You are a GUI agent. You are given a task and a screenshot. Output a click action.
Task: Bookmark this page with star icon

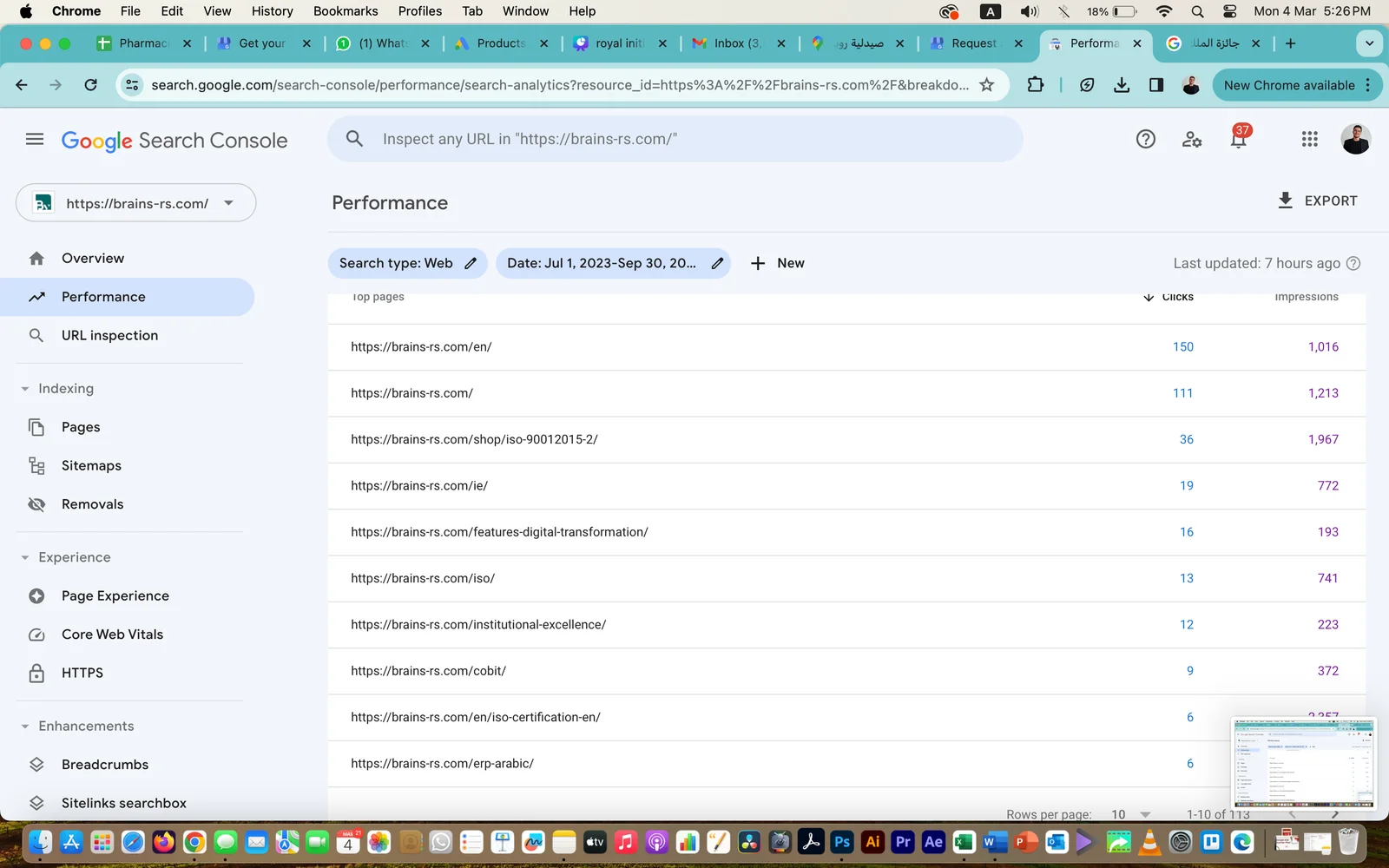pos(986,85)
